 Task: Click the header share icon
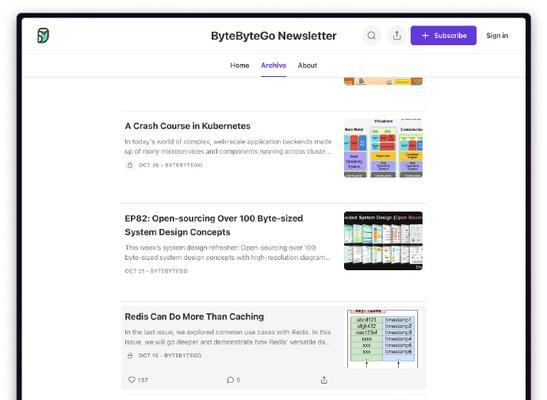point(397,36)
